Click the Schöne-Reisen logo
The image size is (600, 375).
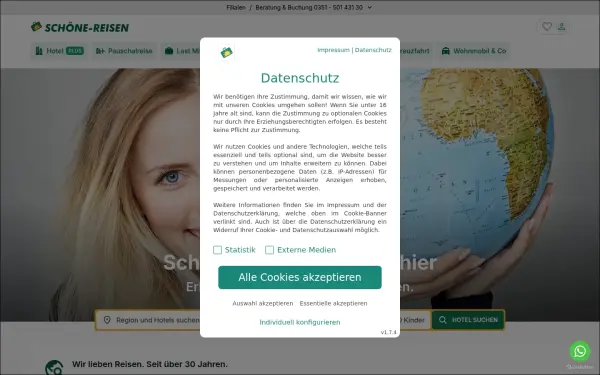click(x=80, y=27)
